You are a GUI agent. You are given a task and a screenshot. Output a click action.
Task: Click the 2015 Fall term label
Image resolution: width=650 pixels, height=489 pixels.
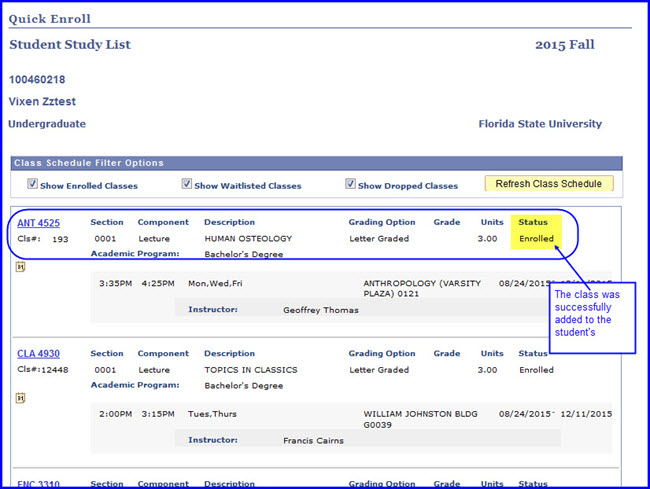(565, 45)
